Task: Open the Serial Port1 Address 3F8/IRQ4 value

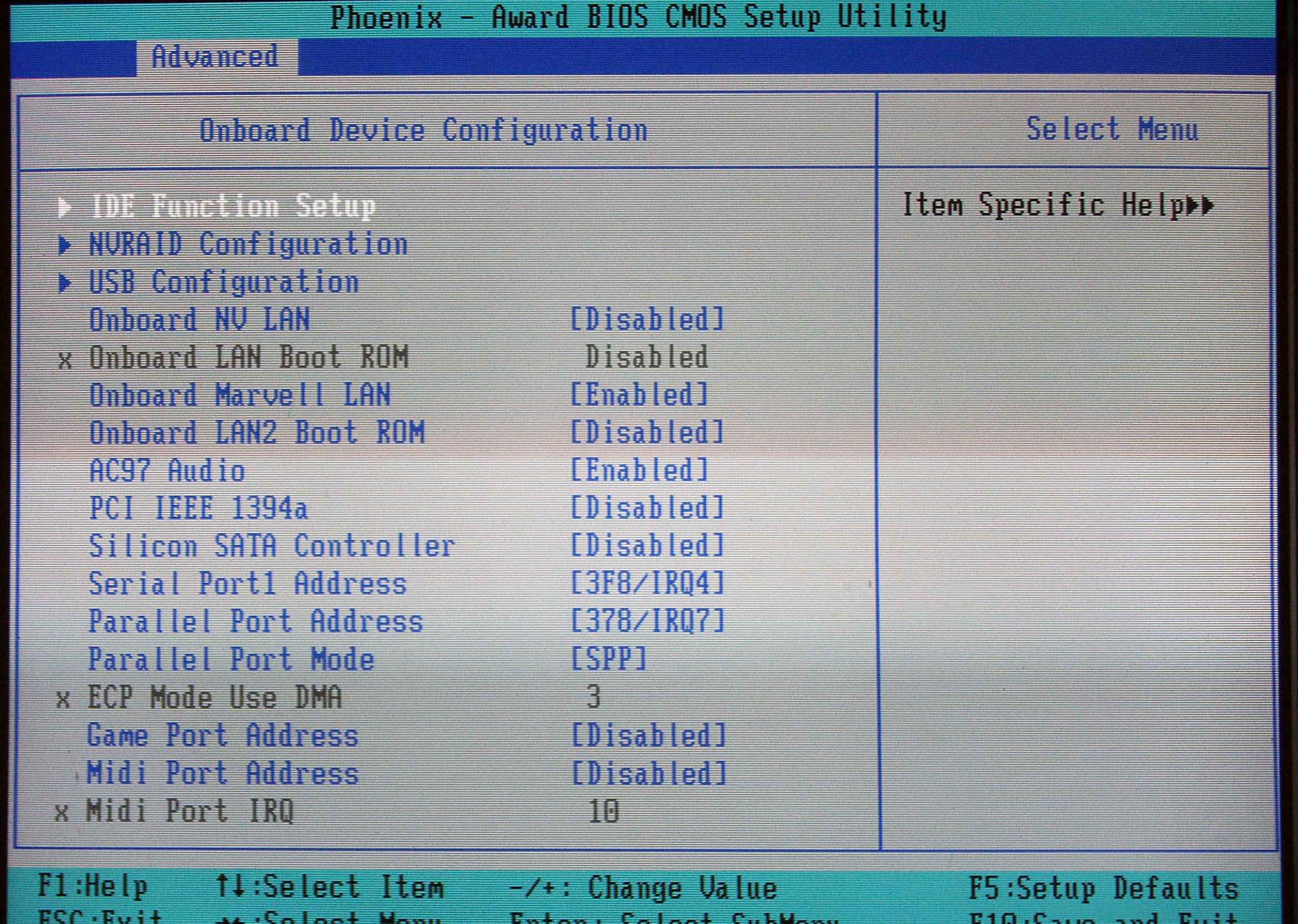Action: click(647, 584)
